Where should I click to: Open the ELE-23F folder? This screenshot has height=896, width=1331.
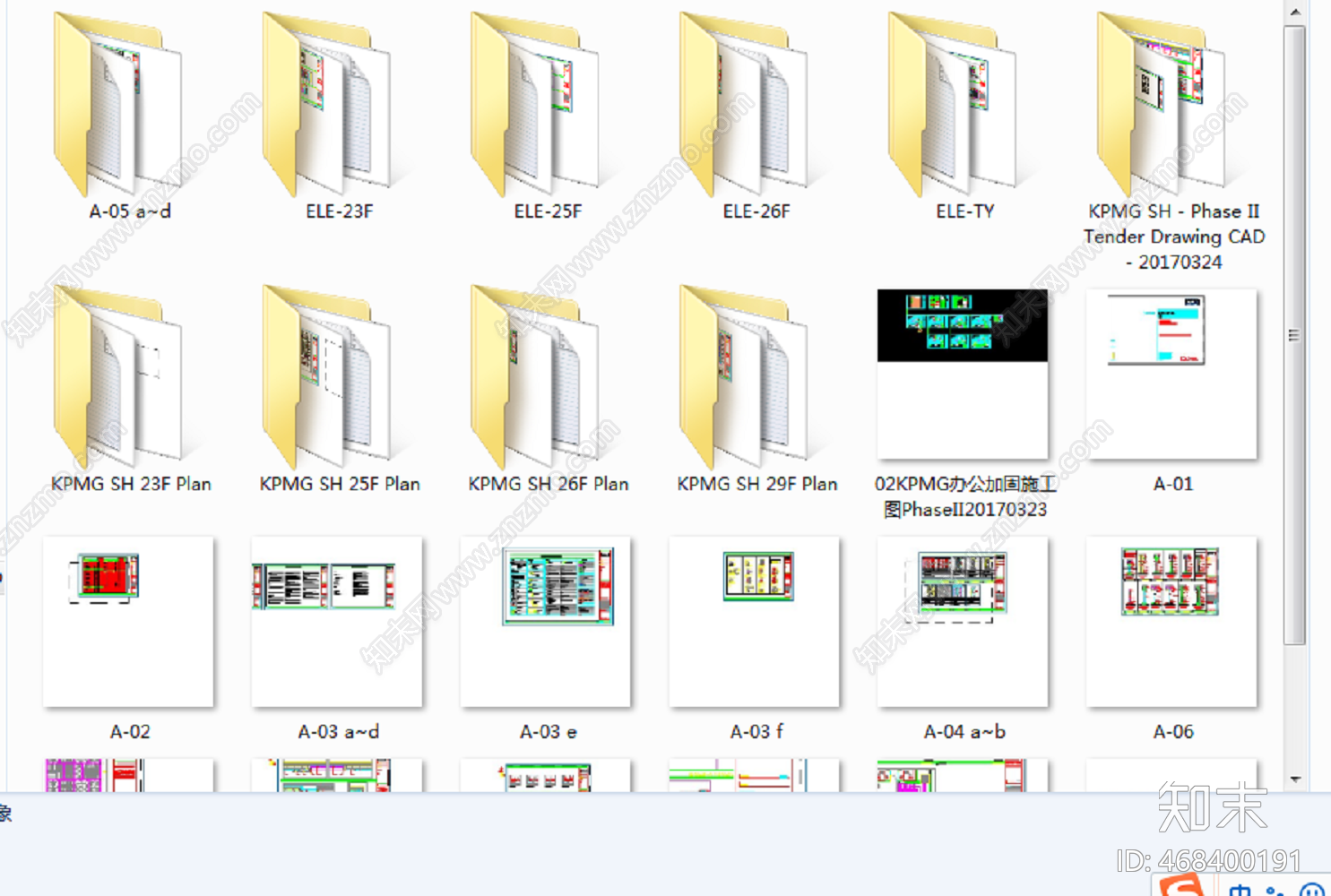point(326,105)
